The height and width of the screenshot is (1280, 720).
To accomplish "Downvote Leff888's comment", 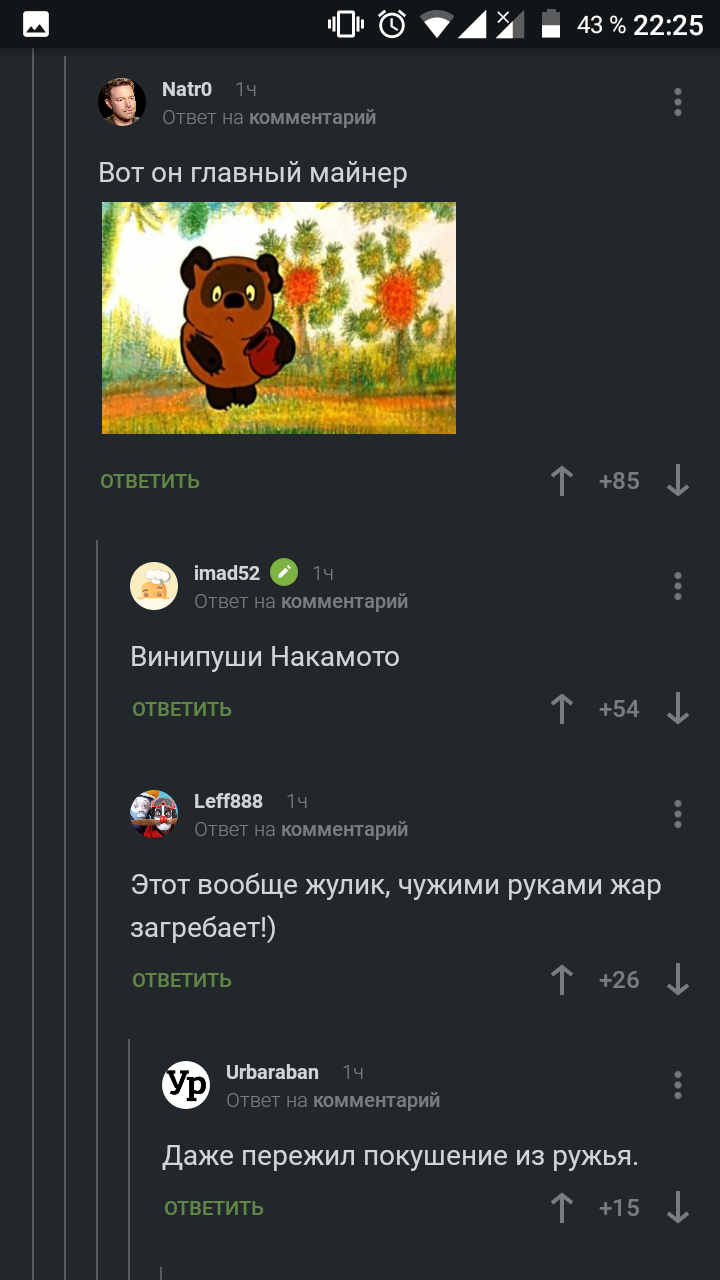I will click(678, 980).
